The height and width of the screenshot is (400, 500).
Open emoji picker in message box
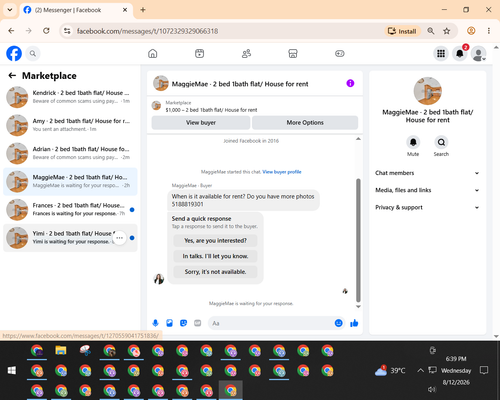[338, 323]
